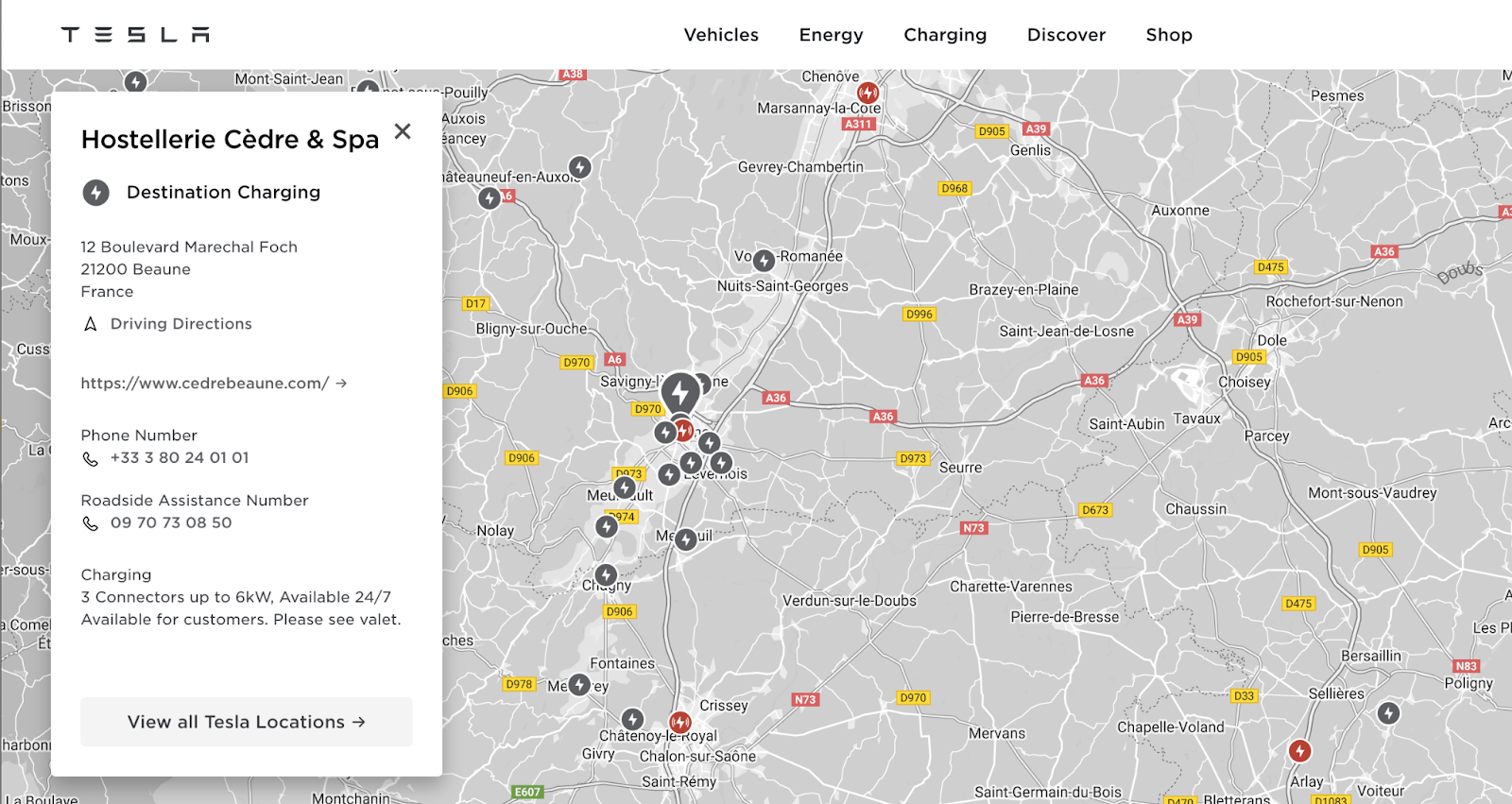Select red Supercharger pin near Arlay

coord(1300,751)
